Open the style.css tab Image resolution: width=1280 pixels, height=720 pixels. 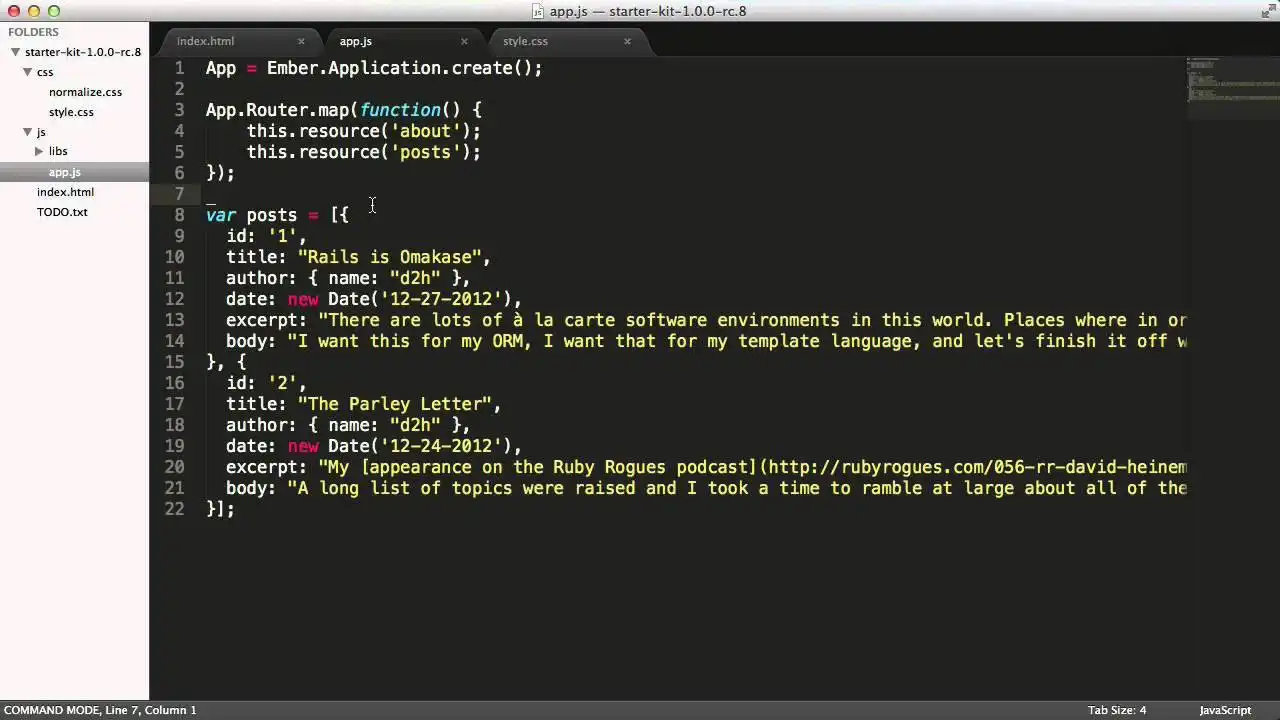click(x=525, y=41)
